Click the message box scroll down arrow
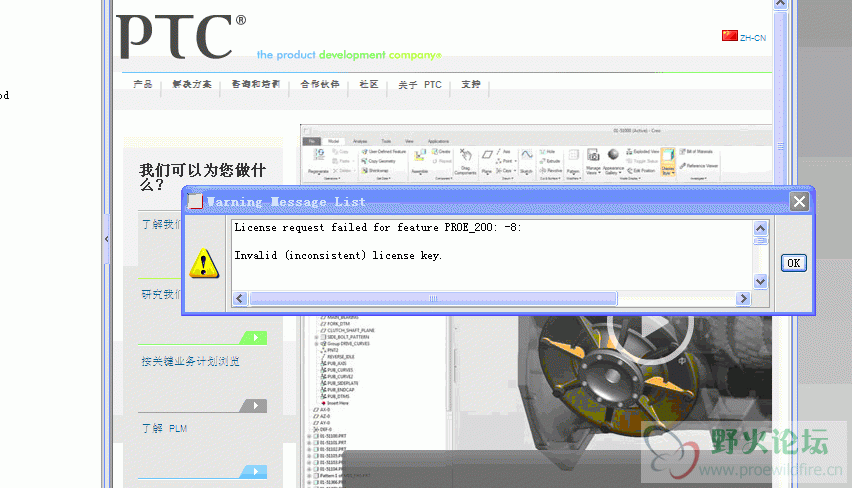Image resolution: width=852 pixels, height=488 pixels. [x=760, y=281]
